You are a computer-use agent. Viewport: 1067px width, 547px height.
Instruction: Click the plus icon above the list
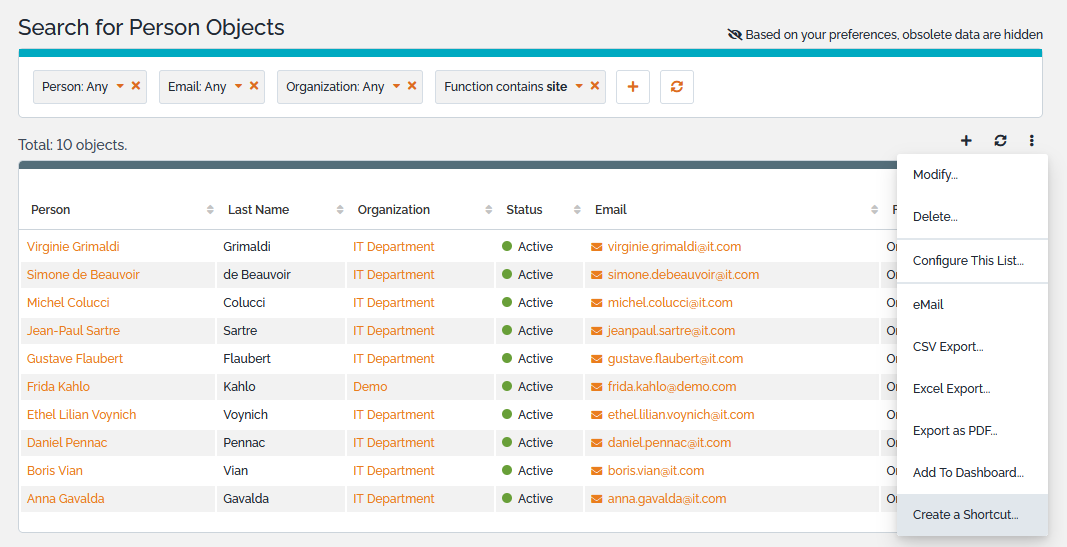[966, 141]
